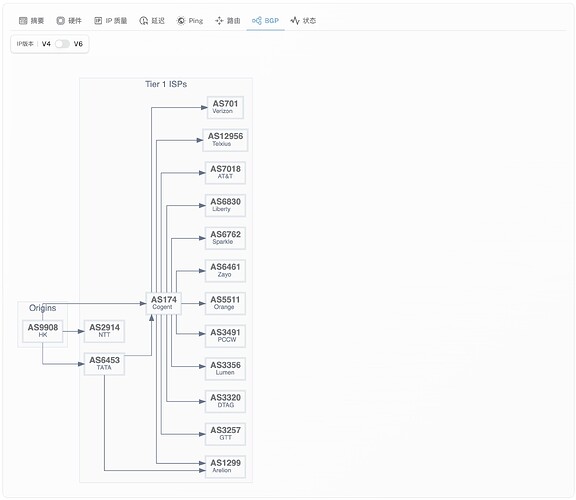
Task: Select the AS2914 NTT node
Action: pos(104,331)
